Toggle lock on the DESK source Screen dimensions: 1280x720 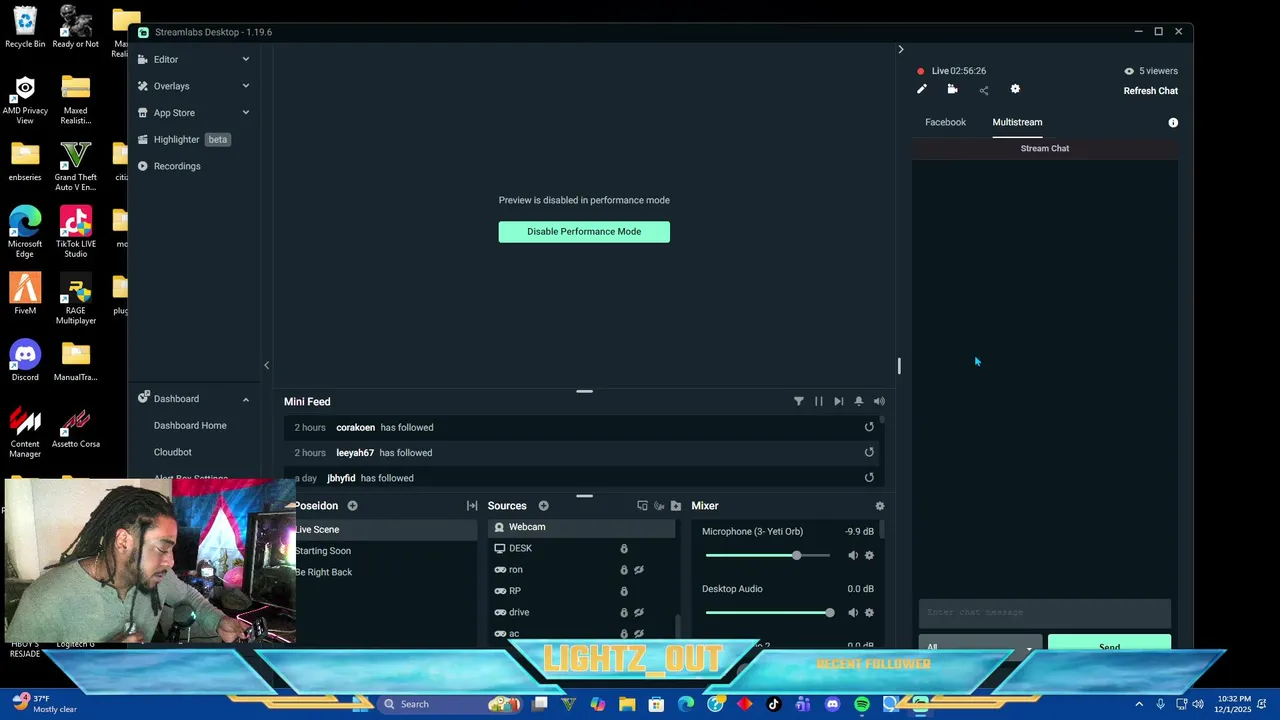click(624, 548)
